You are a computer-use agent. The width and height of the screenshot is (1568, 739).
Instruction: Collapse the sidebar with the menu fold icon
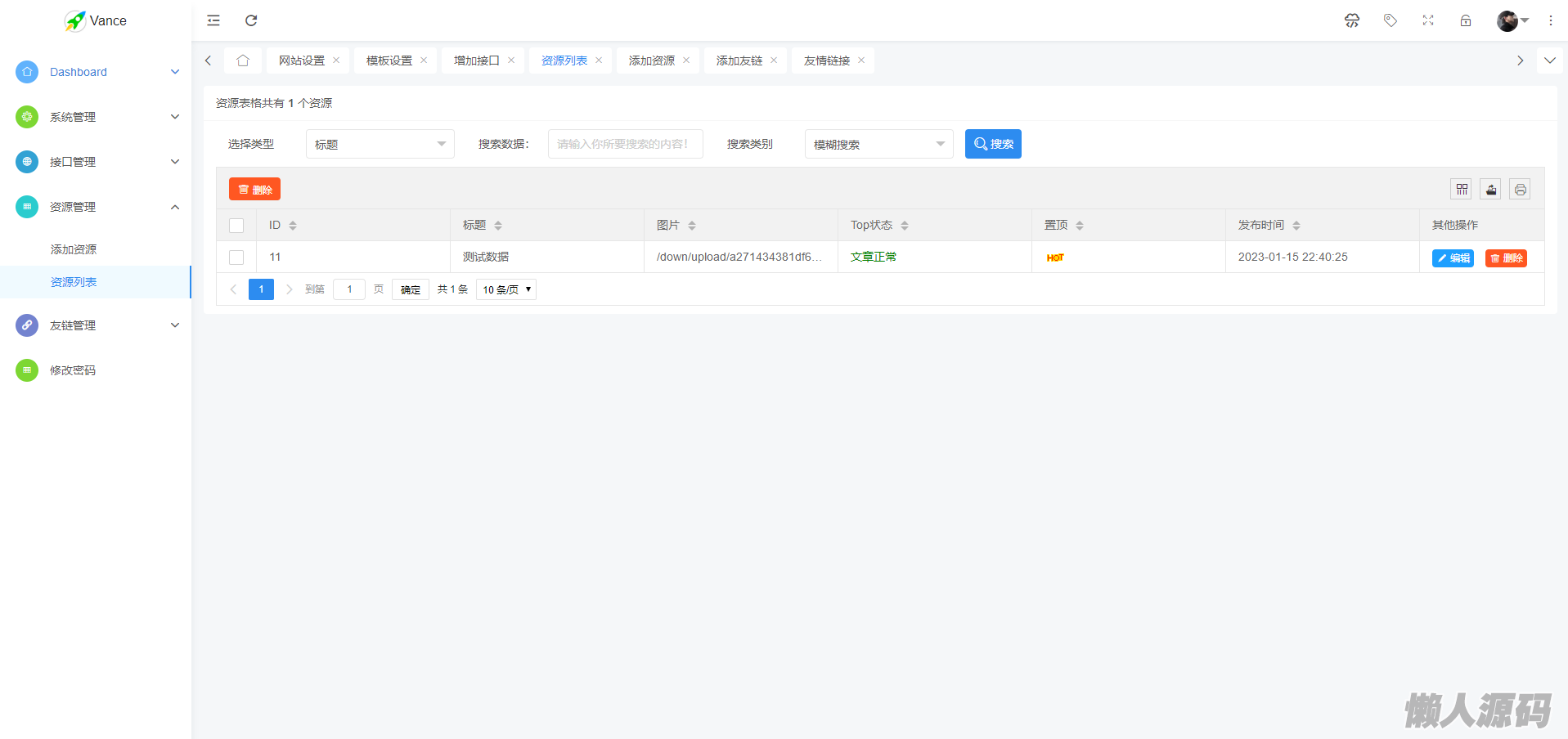(213, 20)
